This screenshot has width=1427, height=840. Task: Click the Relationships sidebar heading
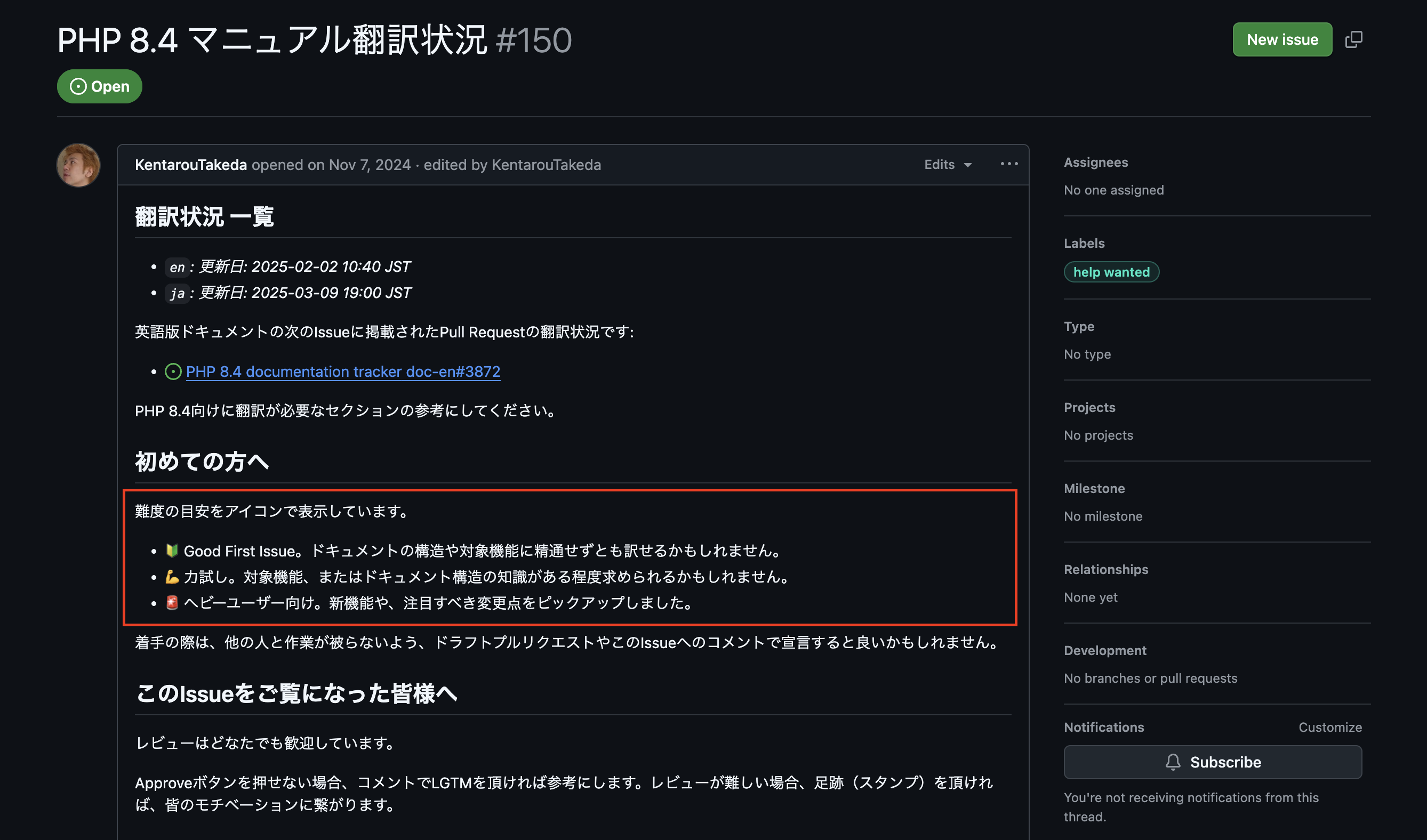click(1106, 569)
